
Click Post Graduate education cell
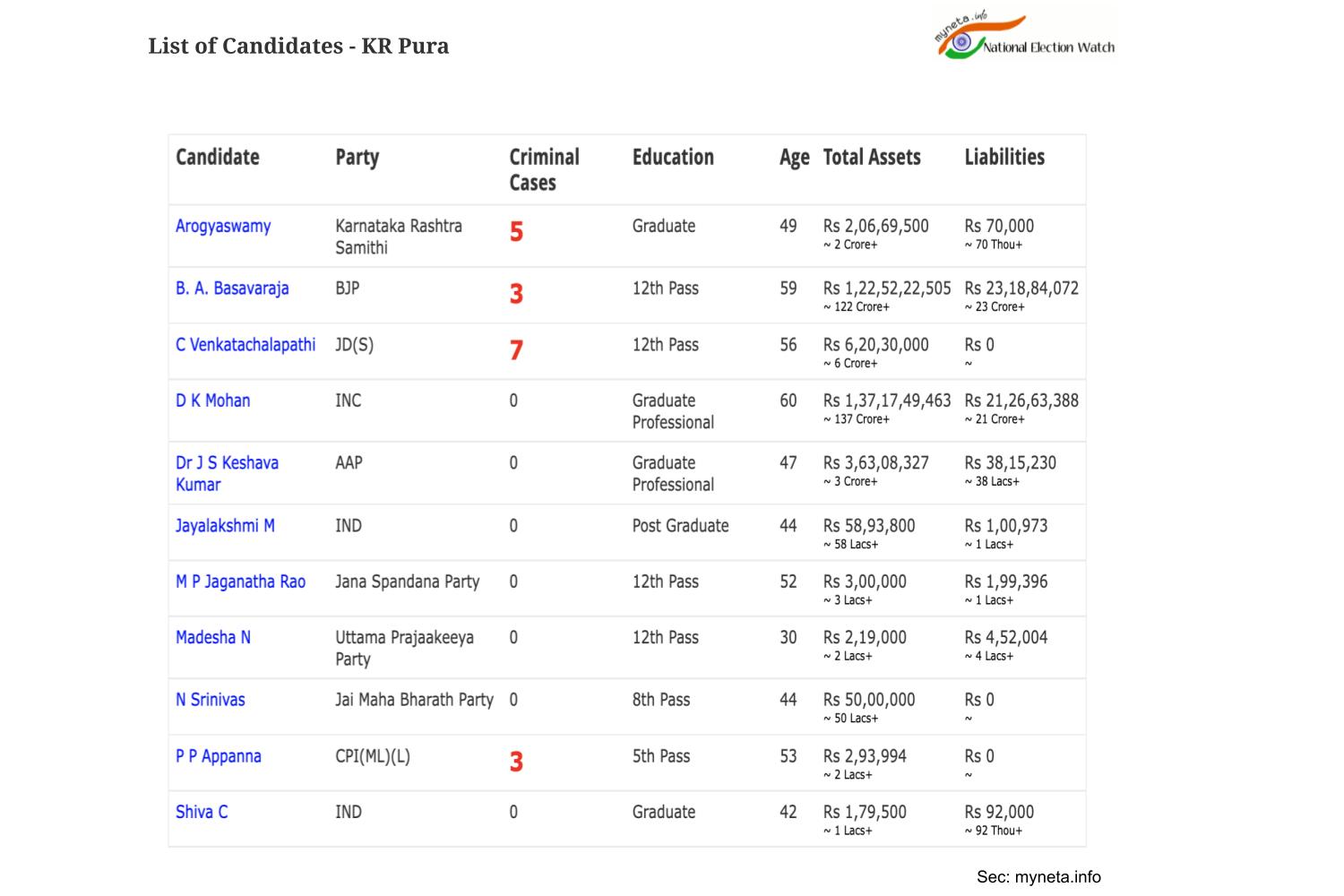[x=680, y=526]
